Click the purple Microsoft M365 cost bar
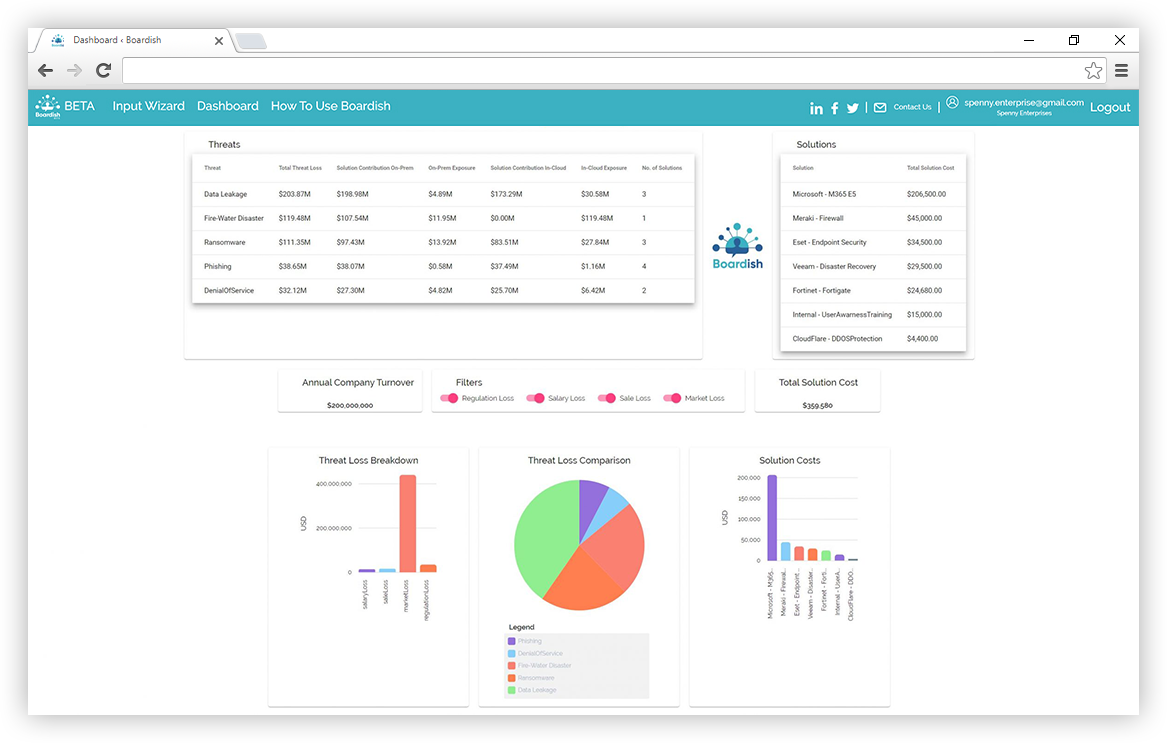Viewport: 1167px width, 743px height. click(x=772, y=517)
